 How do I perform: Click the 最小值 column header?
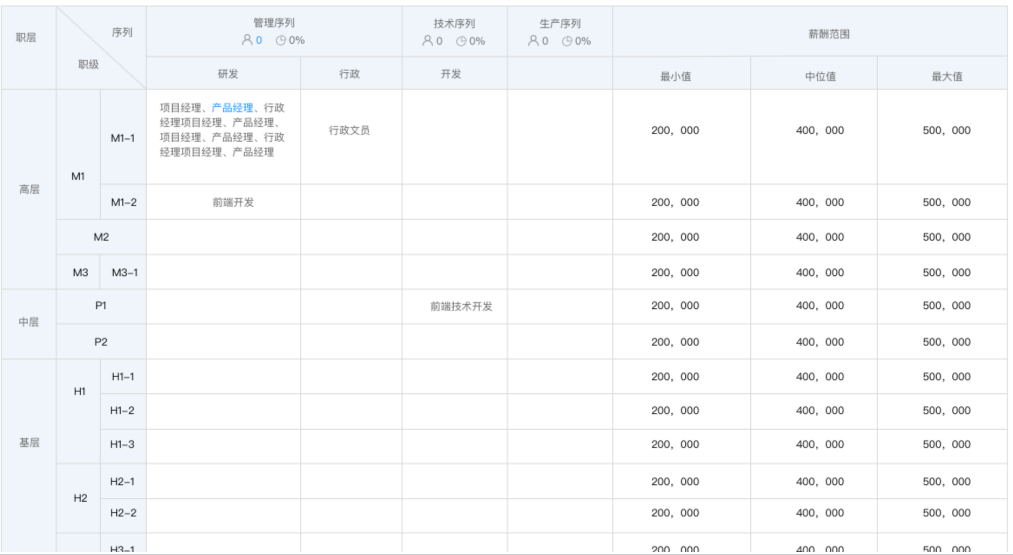pyautogui.click(x=676, y=76)
